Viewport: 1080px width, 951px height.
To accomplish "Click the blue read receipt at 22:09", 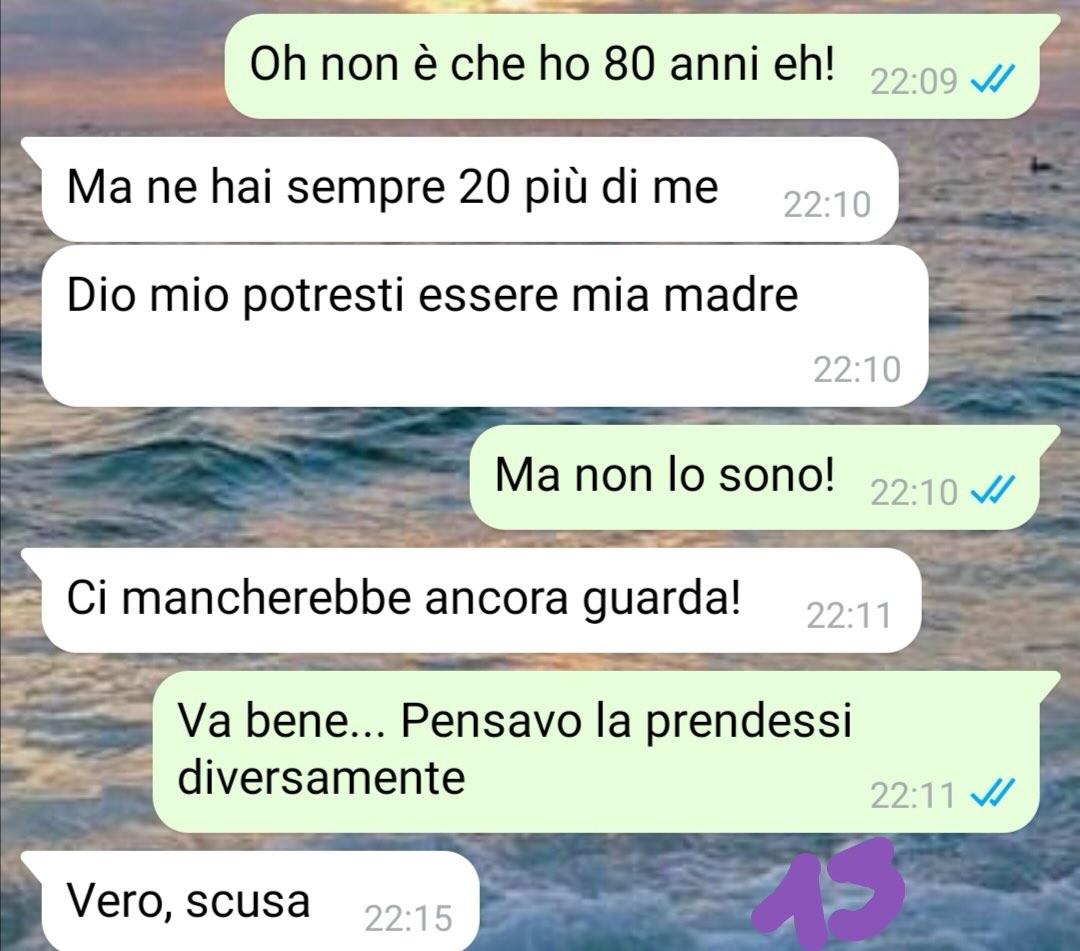I will pyautogui.click(x=992, y=80).
